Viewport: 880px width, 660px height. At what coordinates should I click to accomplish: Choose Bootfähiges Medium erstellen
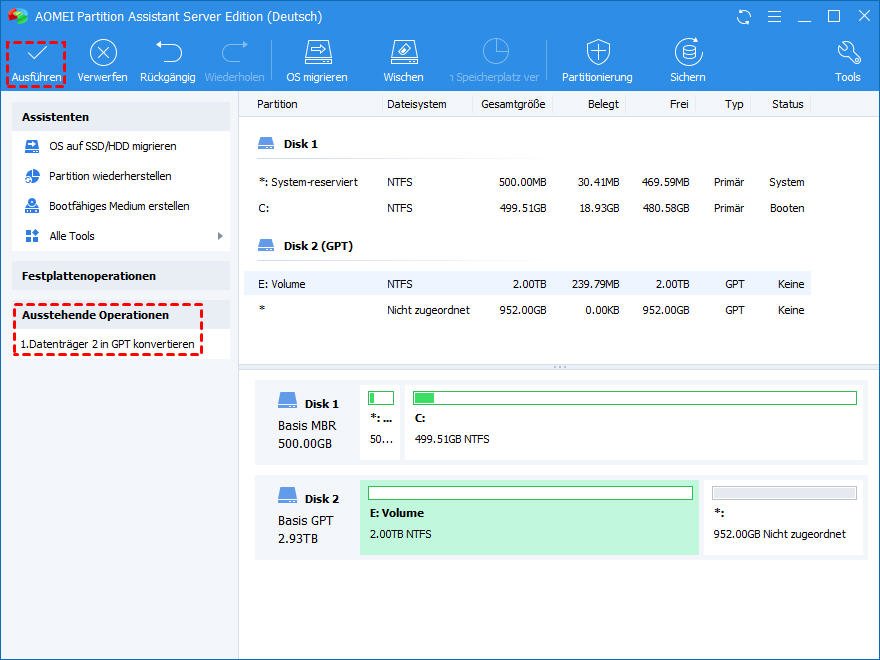[x=119, y=206]
